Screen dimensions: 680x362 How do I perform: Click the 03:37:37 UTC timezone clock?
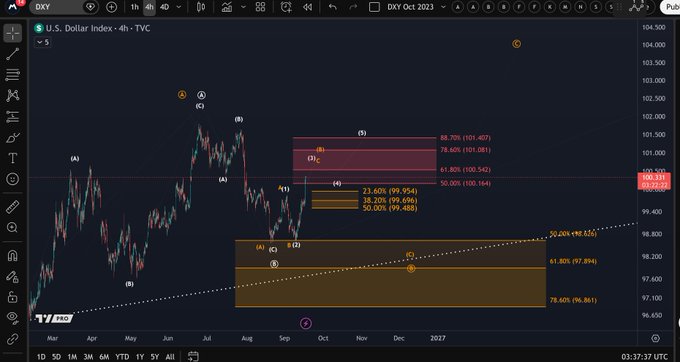pyautogui.click(x=644, y=357)
